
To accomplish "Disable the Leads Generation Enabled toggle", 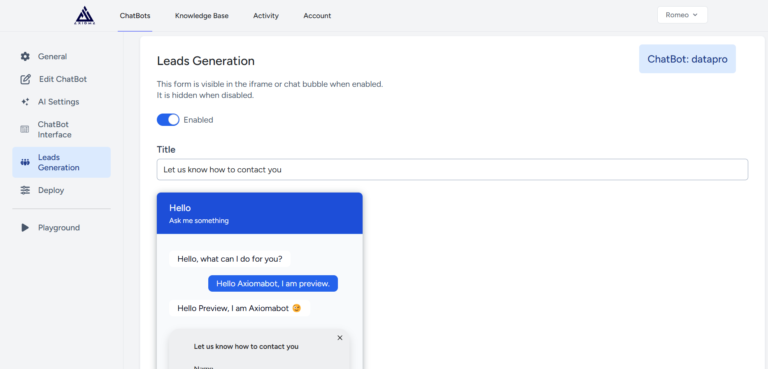I will coord(168,120).
